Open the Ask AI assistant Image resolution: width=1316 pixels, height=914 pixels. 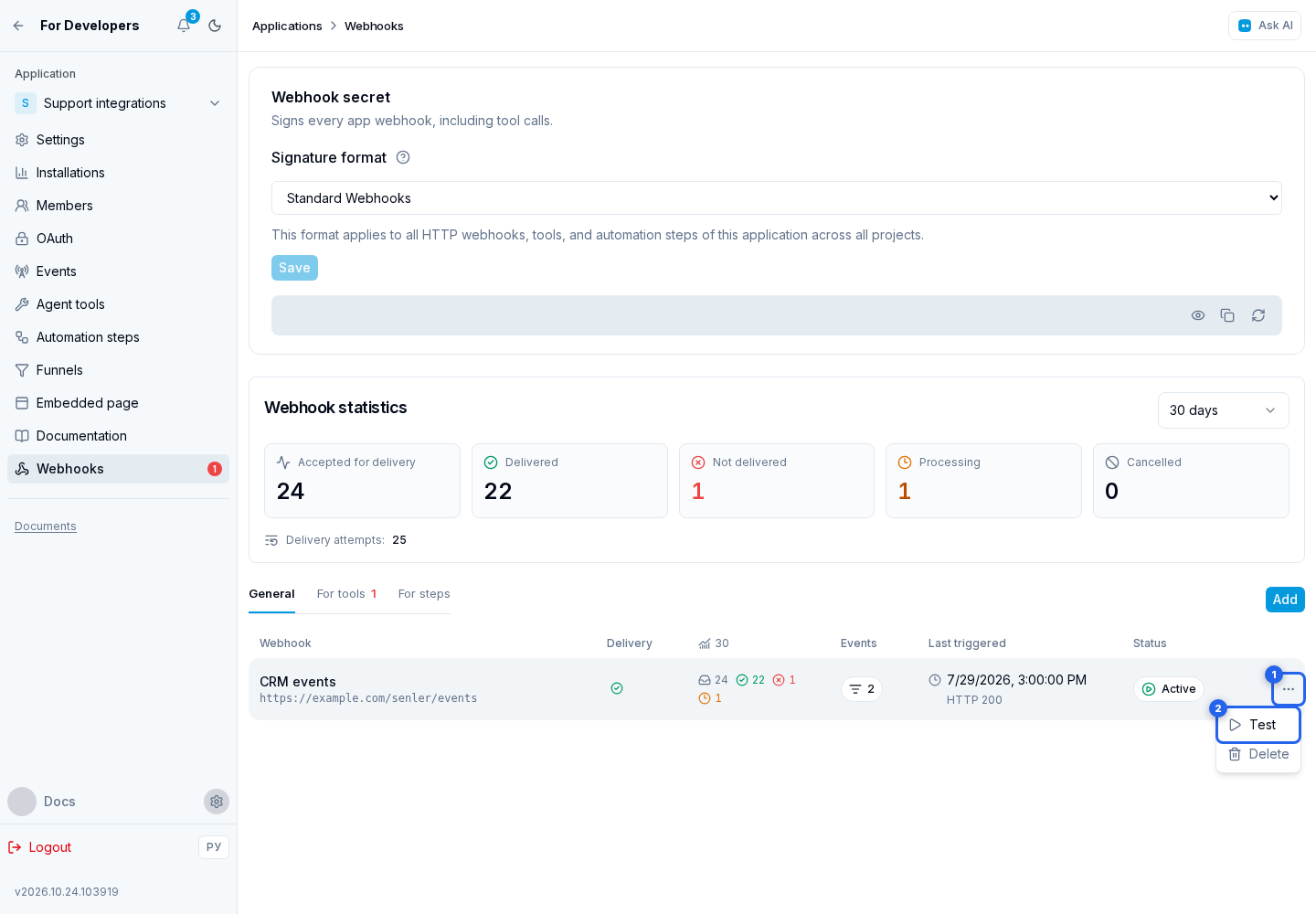click(1265, 26)
